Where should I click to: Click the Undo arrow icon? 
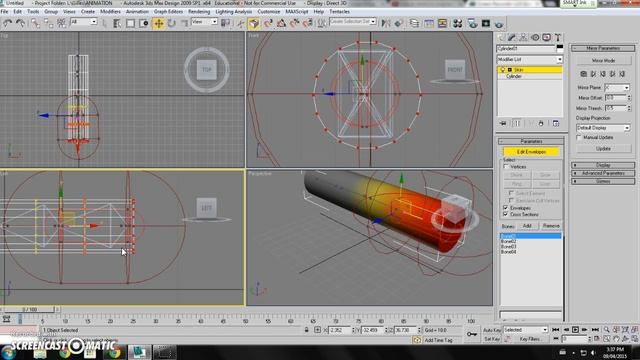point(7,23)
